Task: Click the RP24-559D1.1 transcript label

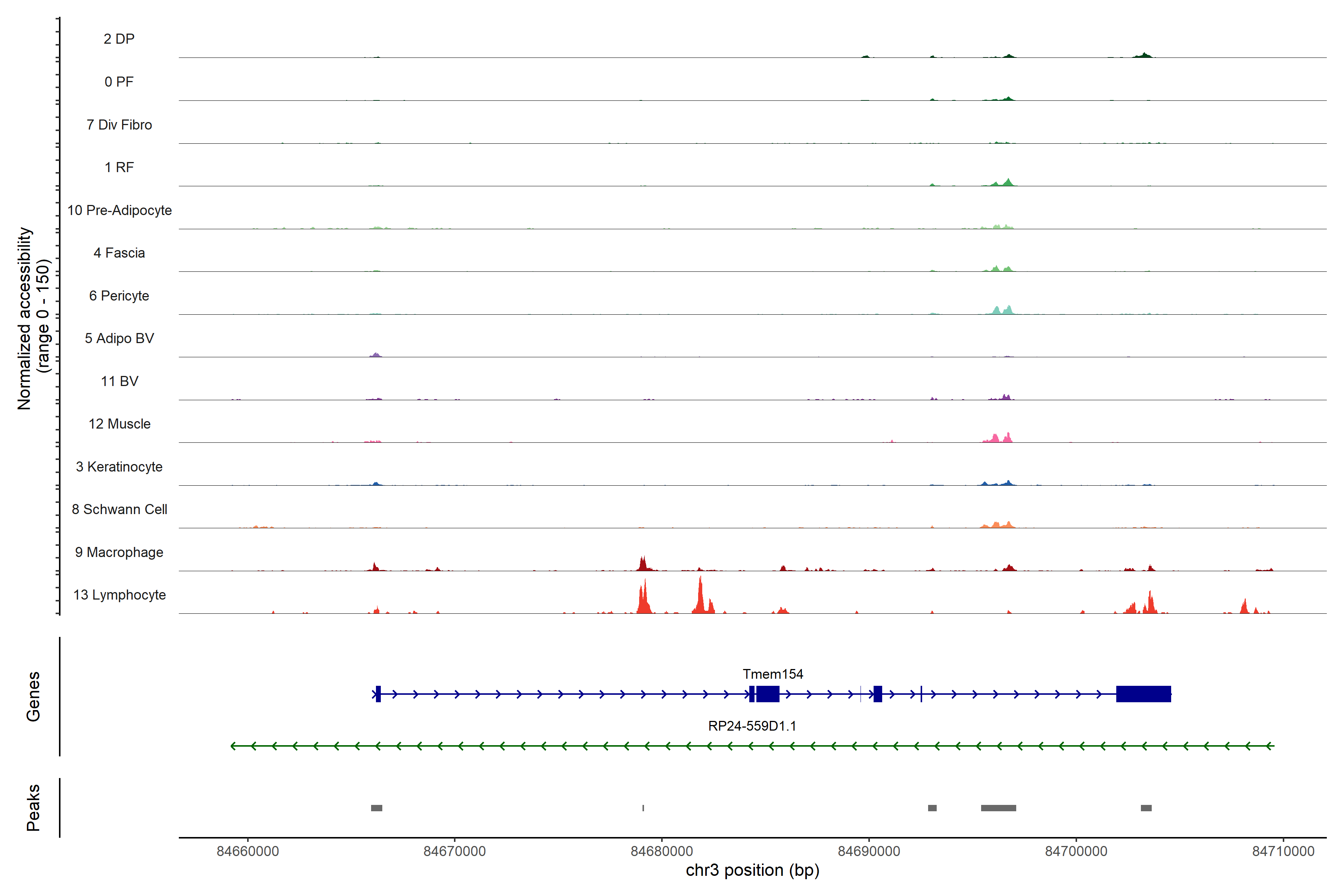Action: [x=752, y=726]
